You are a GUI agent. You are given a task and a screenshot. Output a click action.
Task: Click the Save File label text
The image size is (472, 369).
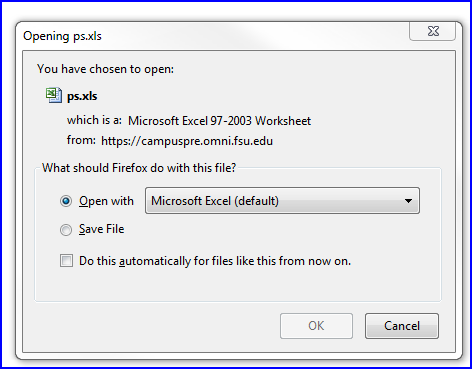102,229
